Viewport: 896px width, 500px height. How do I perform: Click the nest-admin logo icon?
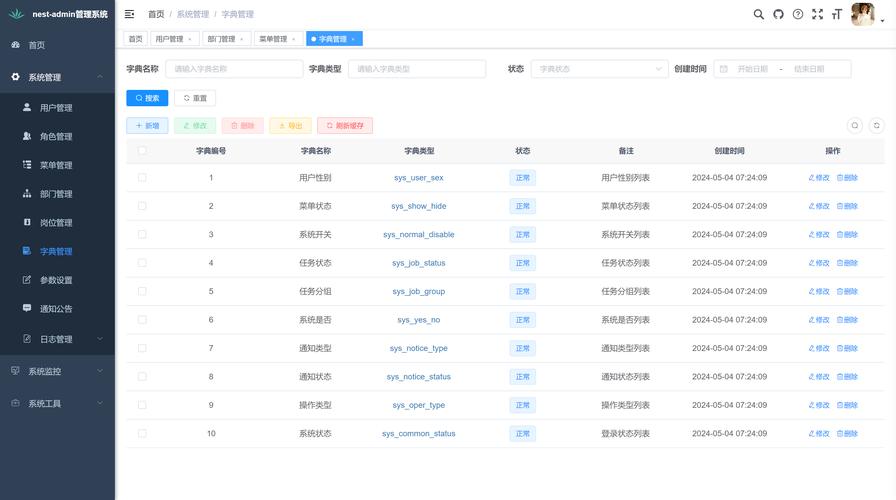[16, 14]
